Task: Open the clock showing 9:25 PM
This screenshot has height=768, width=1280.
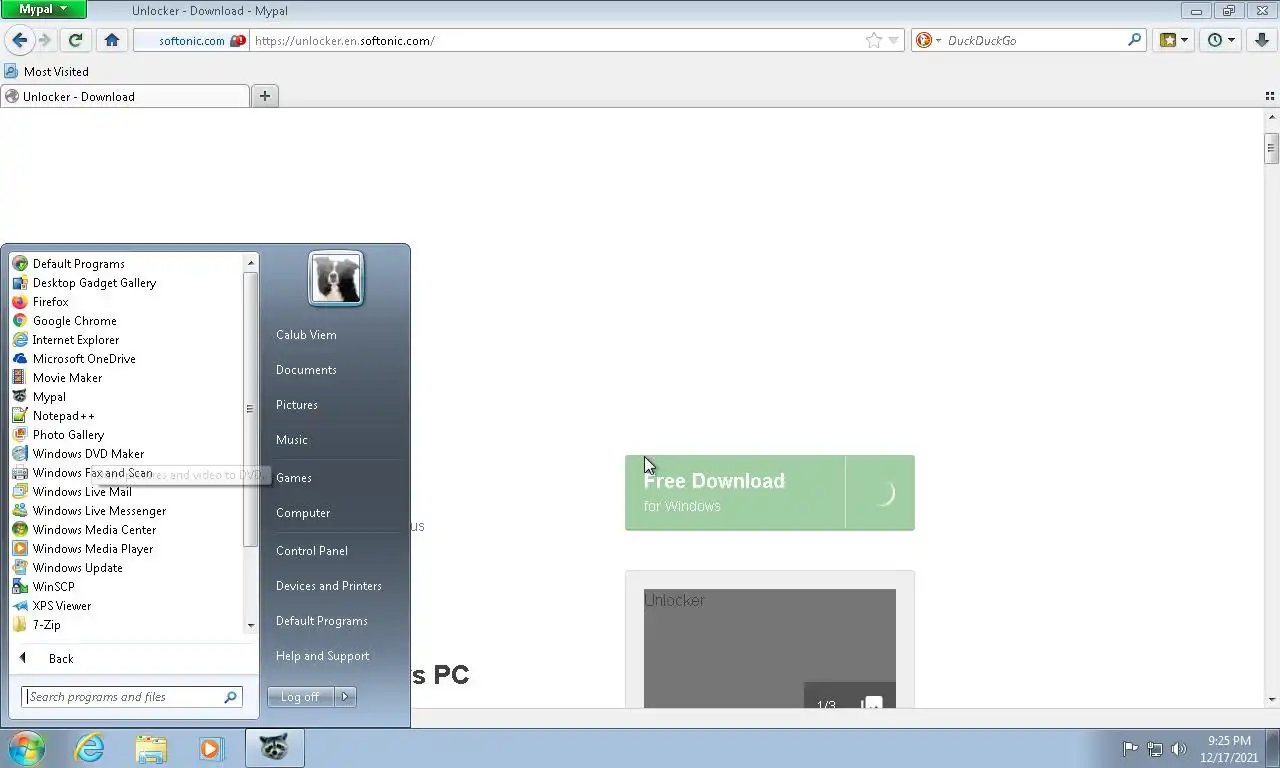Action: tap(1229, 748)
